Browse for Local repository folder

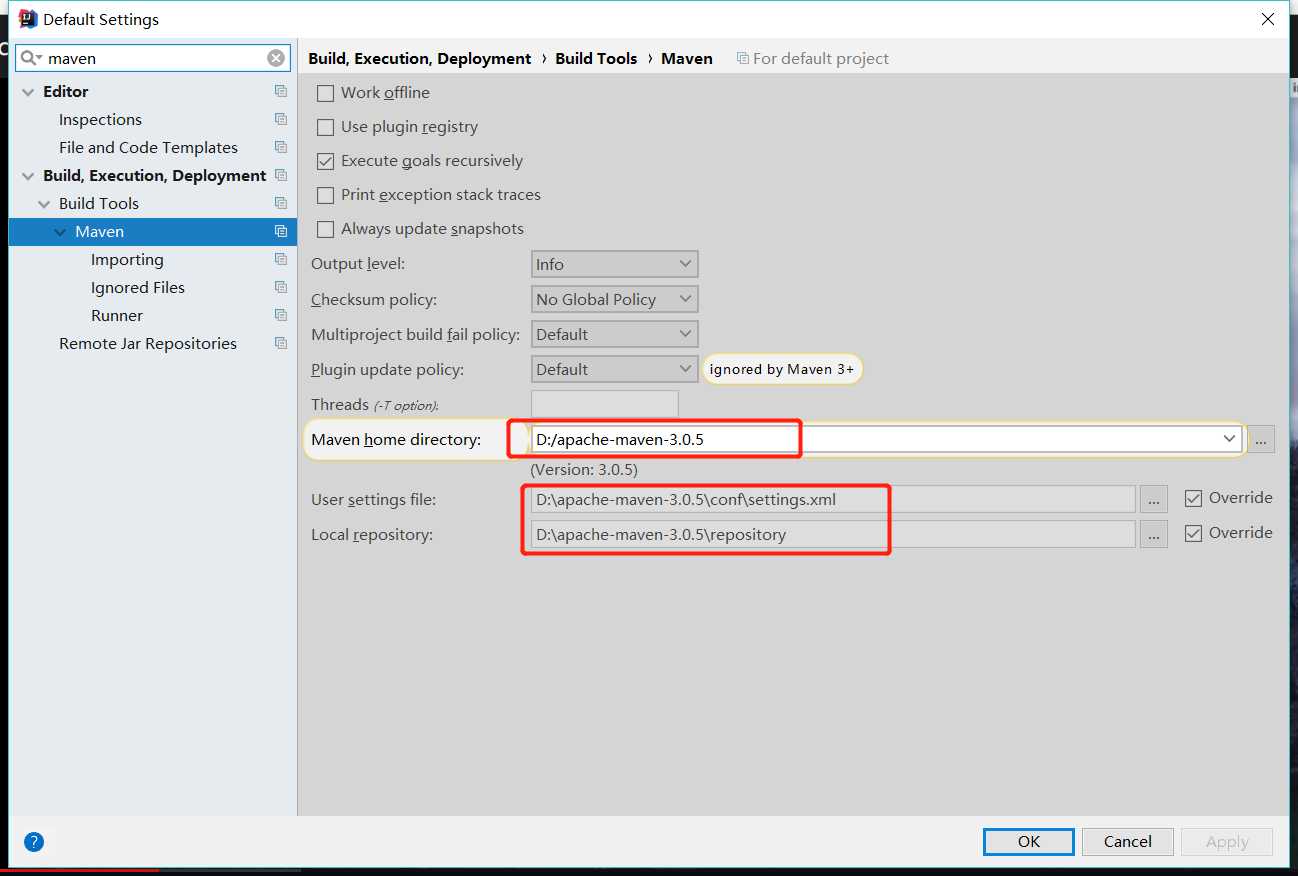pyautogui.click(x=1153, y=534)
